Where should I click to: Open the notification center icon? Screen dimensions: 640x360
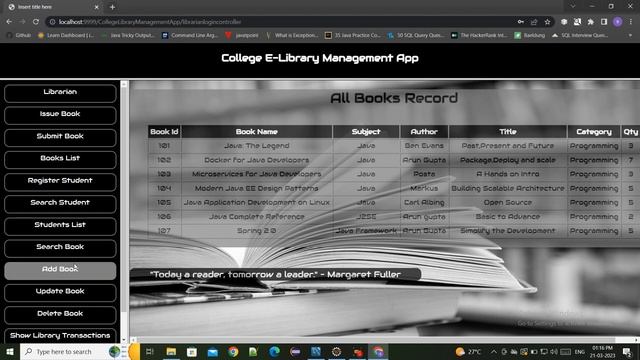[x=627, y=351]
